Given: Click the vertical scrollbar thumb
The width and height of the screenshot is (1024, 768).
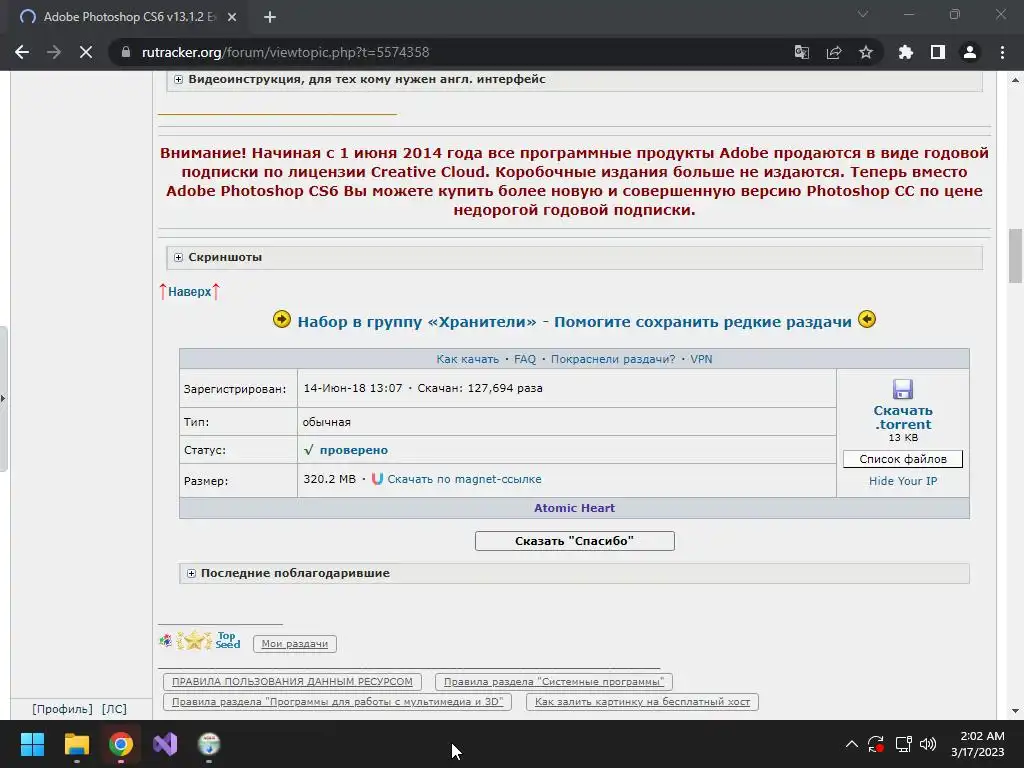Looking at the screenshot, I should [x=1015, y=256].
